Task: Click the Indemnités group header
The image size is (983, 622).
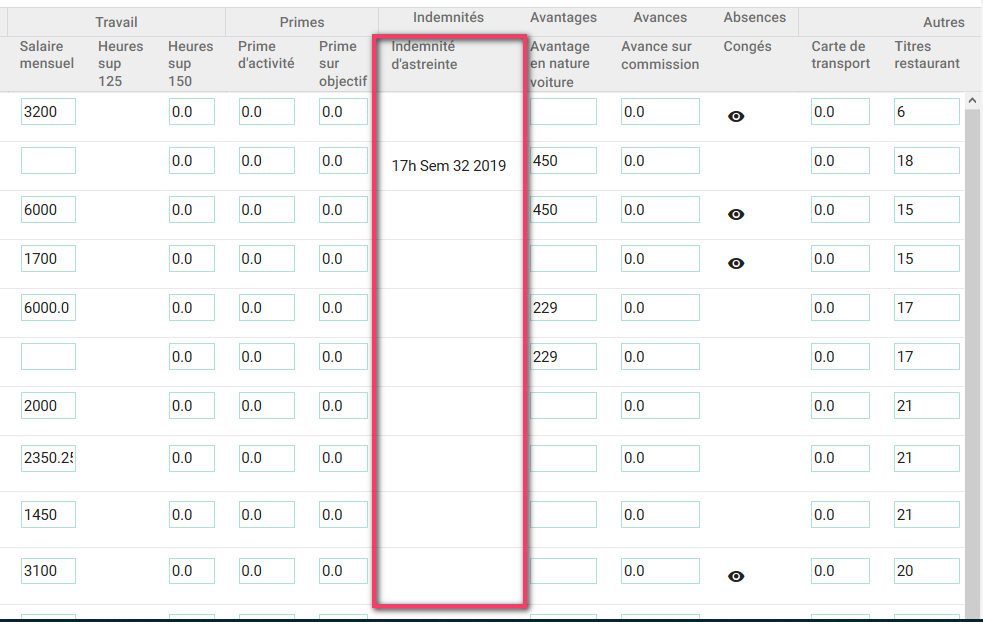Action: point(448,18)
